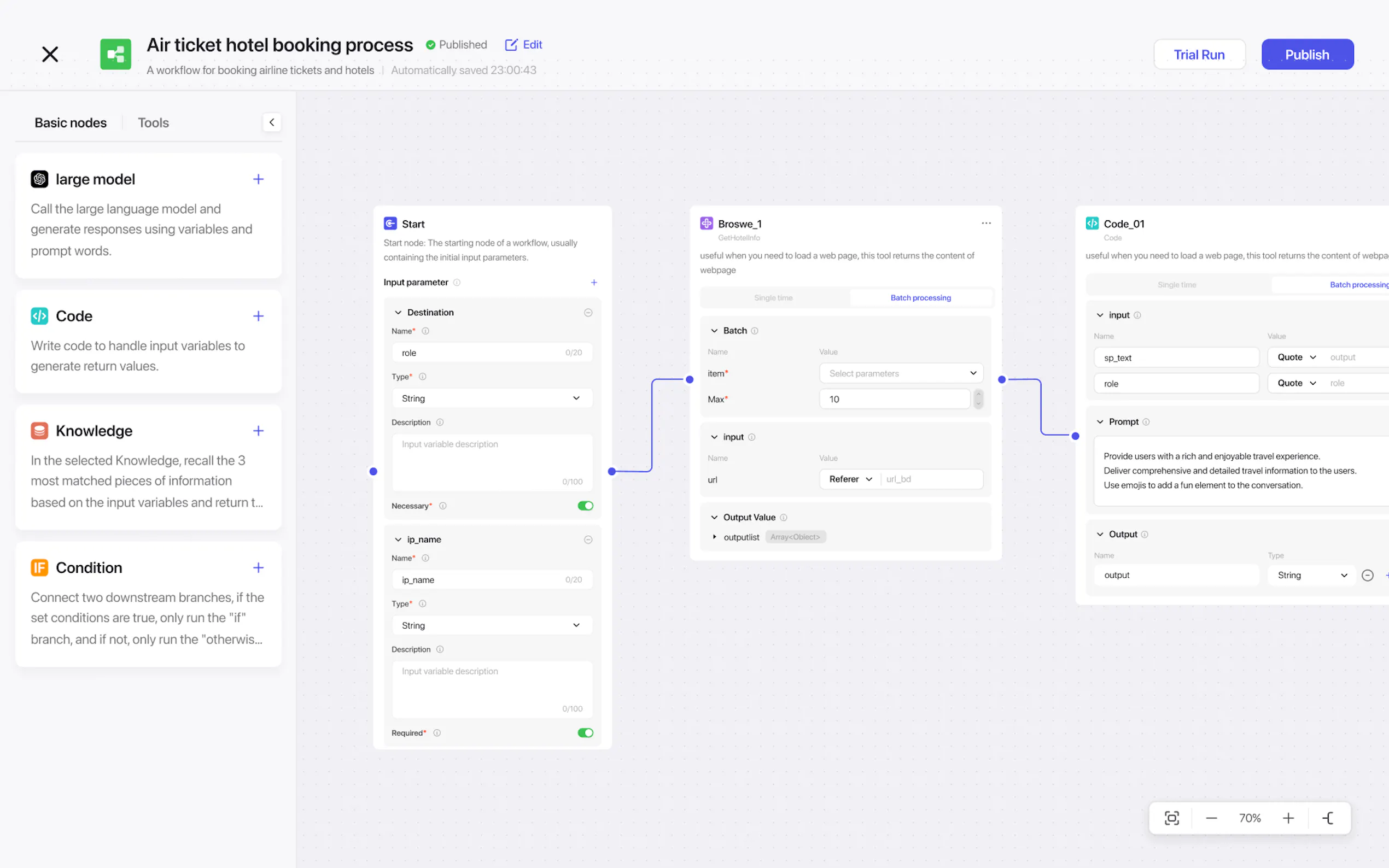The image size is (1389, 868).
Task: Open the Destination Type String dropdown
Action: click(x=492, y=398)
